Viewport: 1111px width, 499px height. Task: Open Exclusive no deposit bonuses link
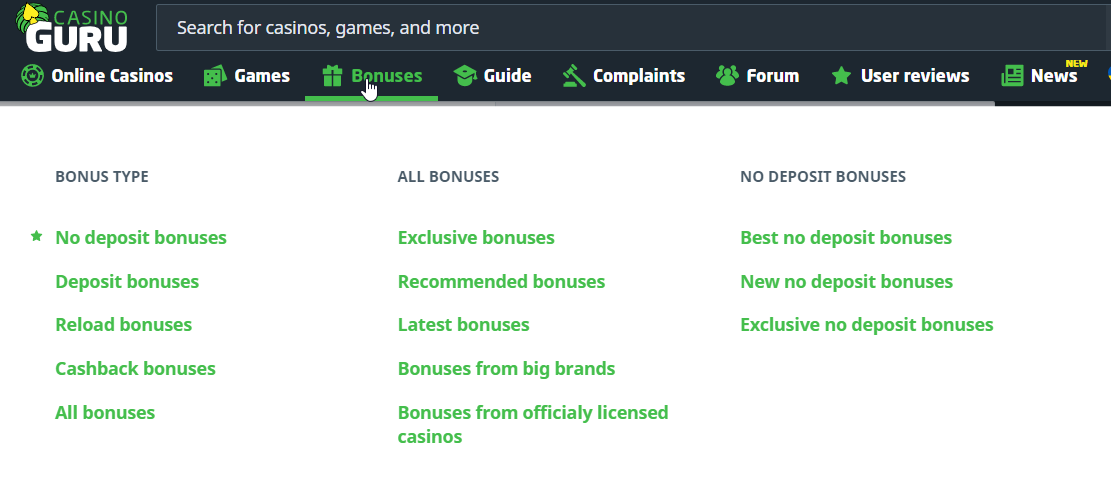866,325
